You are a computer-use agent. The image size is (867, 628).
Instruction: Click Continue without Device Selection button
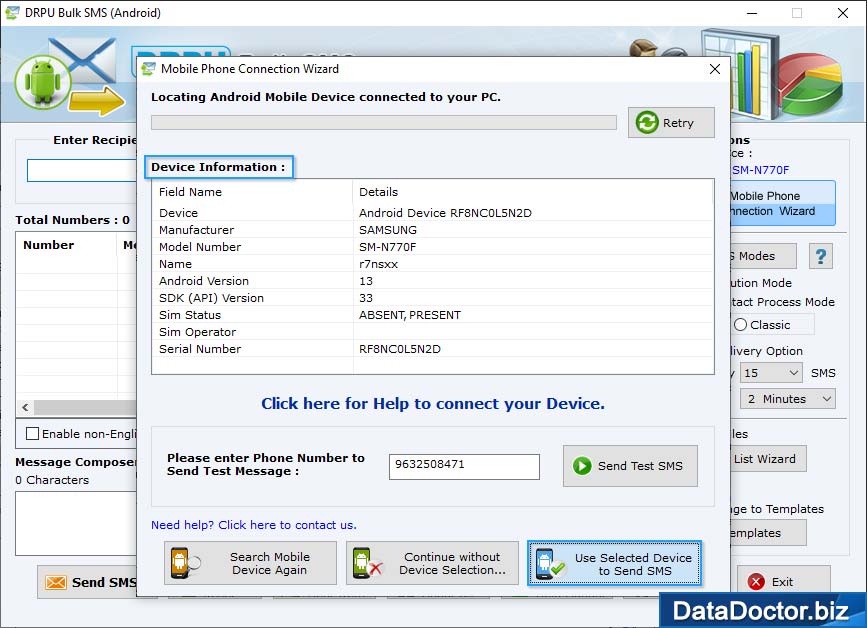point(432,563)
